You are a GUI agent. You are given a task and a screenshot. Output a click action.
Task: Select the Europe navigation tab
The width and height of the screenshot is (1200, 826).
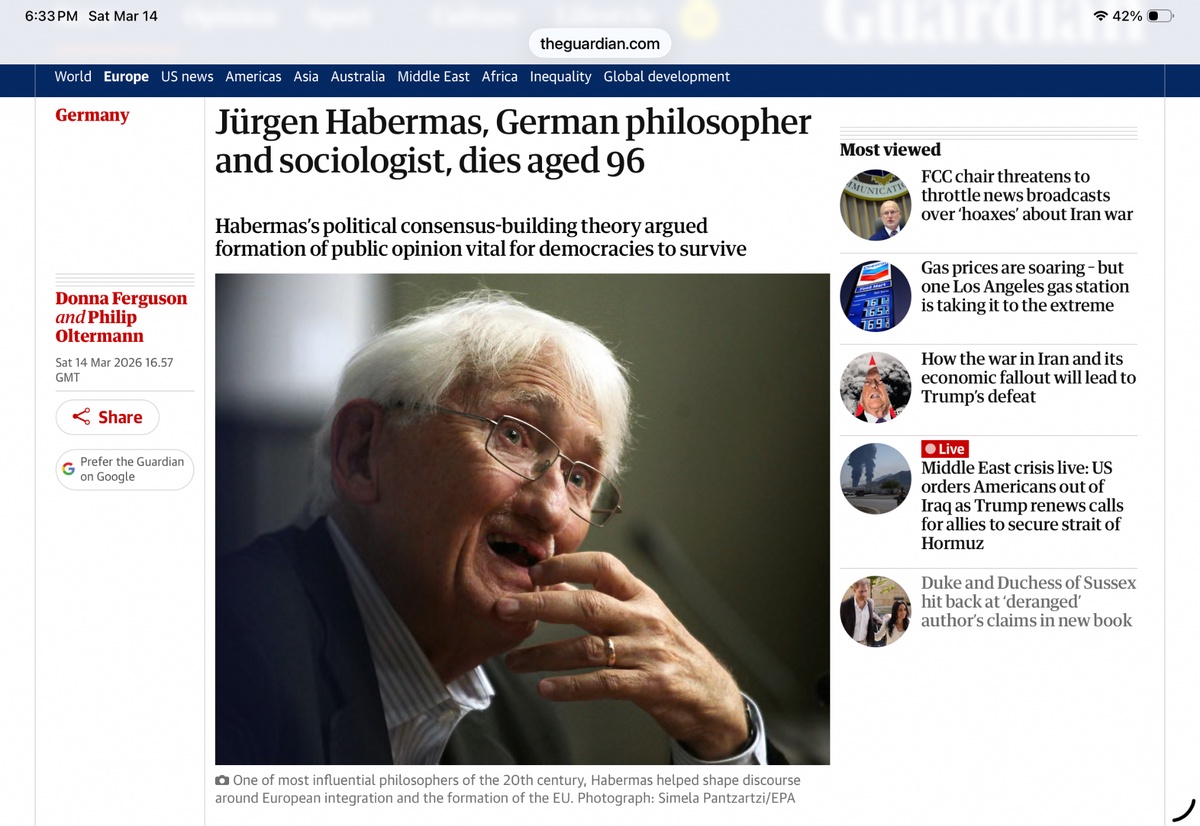pos(126,77)
